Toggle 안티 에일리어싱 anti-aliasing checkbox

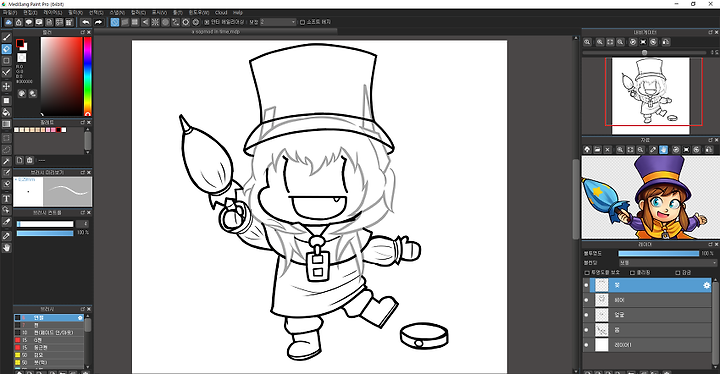[207, 22]
